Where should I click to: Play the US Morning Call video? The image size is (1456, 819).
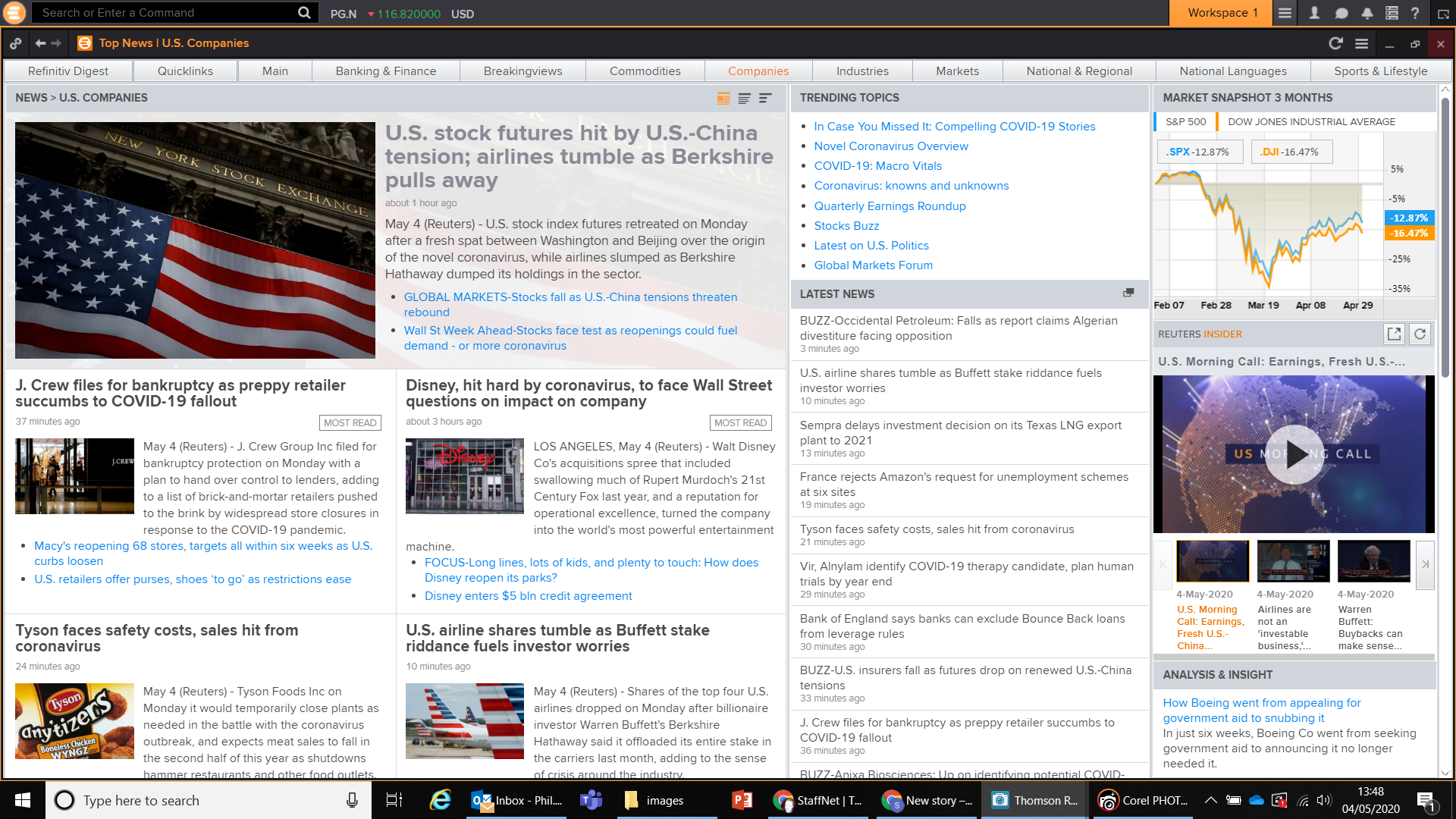tap(1294, 454)
